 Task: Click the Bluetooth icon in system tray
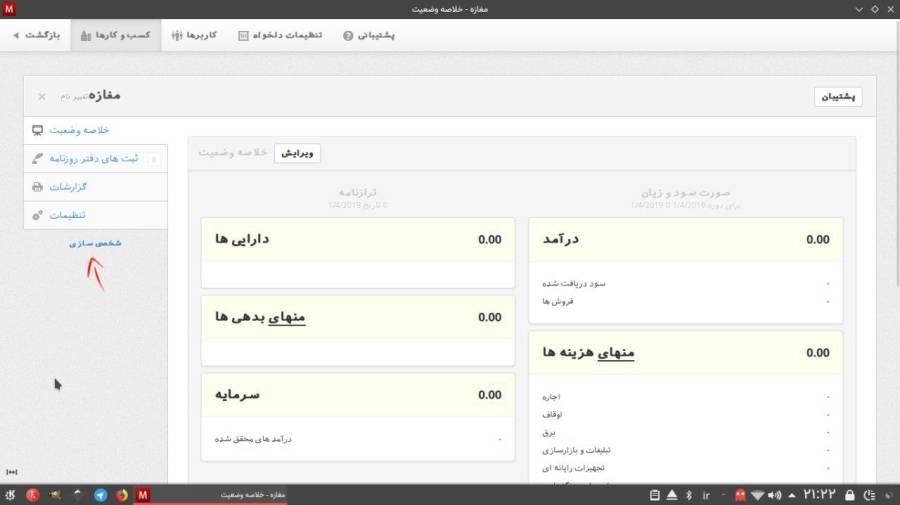(688, 495)
